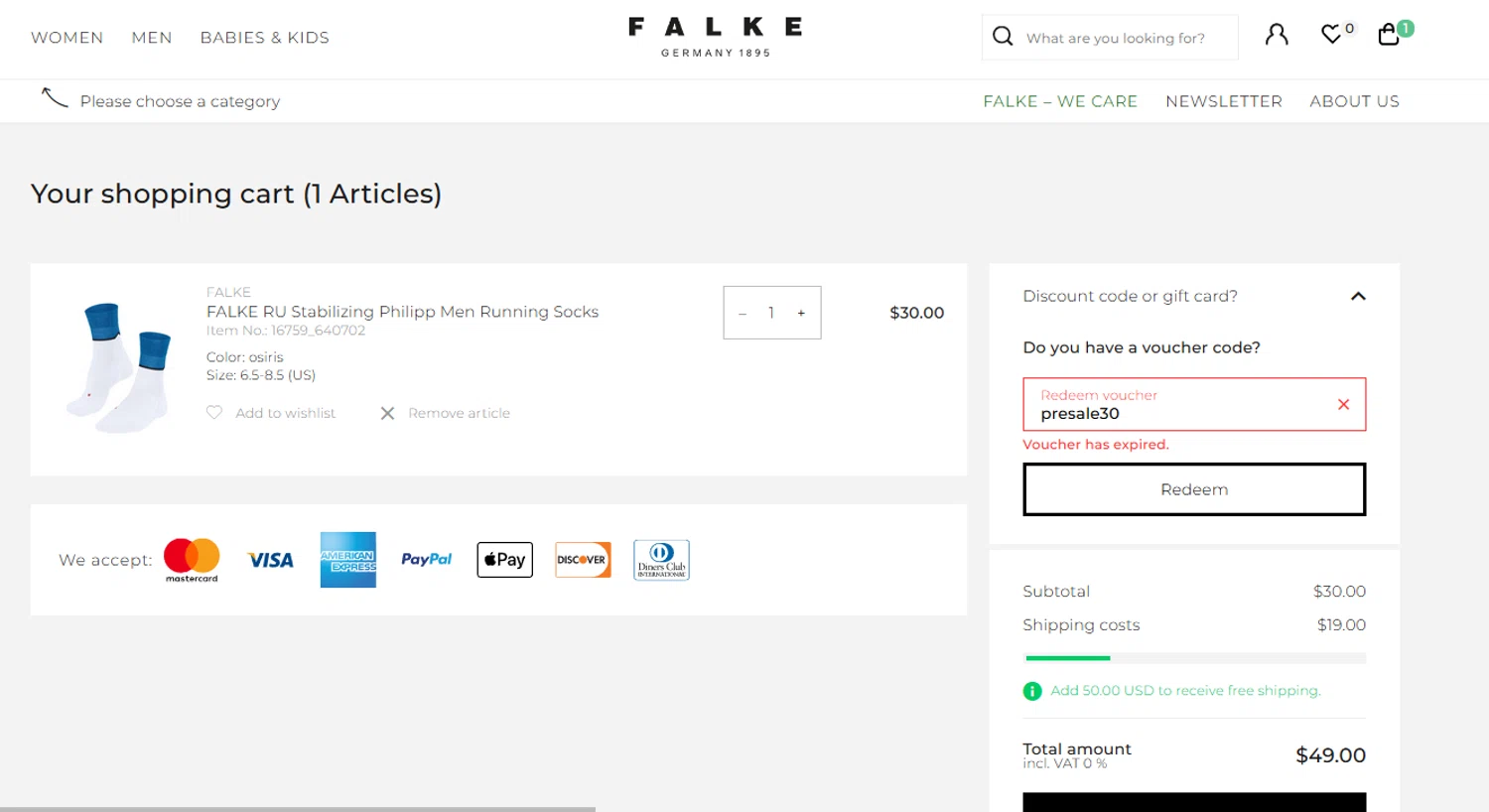This screenshot has height=812, width=1489.
Task: Click the Diners Club logo
Action: [661, 560]
